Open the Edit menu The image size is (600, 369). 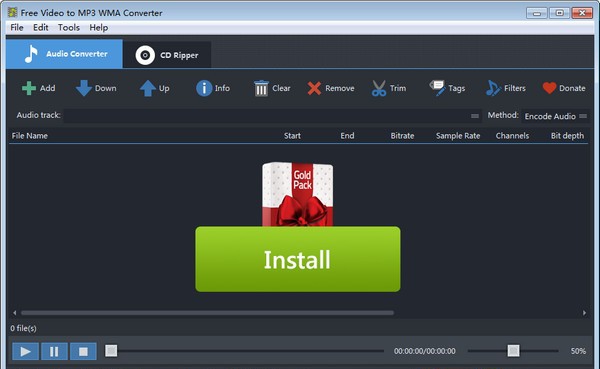pos(41,28)
